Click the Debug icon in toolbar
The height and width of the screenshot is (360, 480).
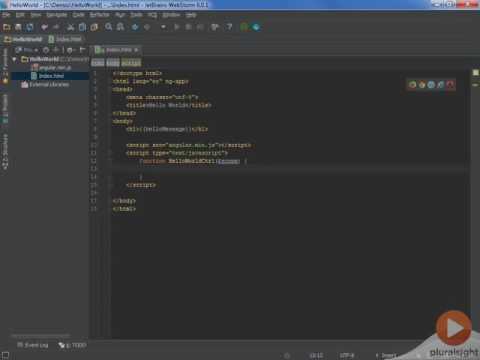[x=188, y=27]
